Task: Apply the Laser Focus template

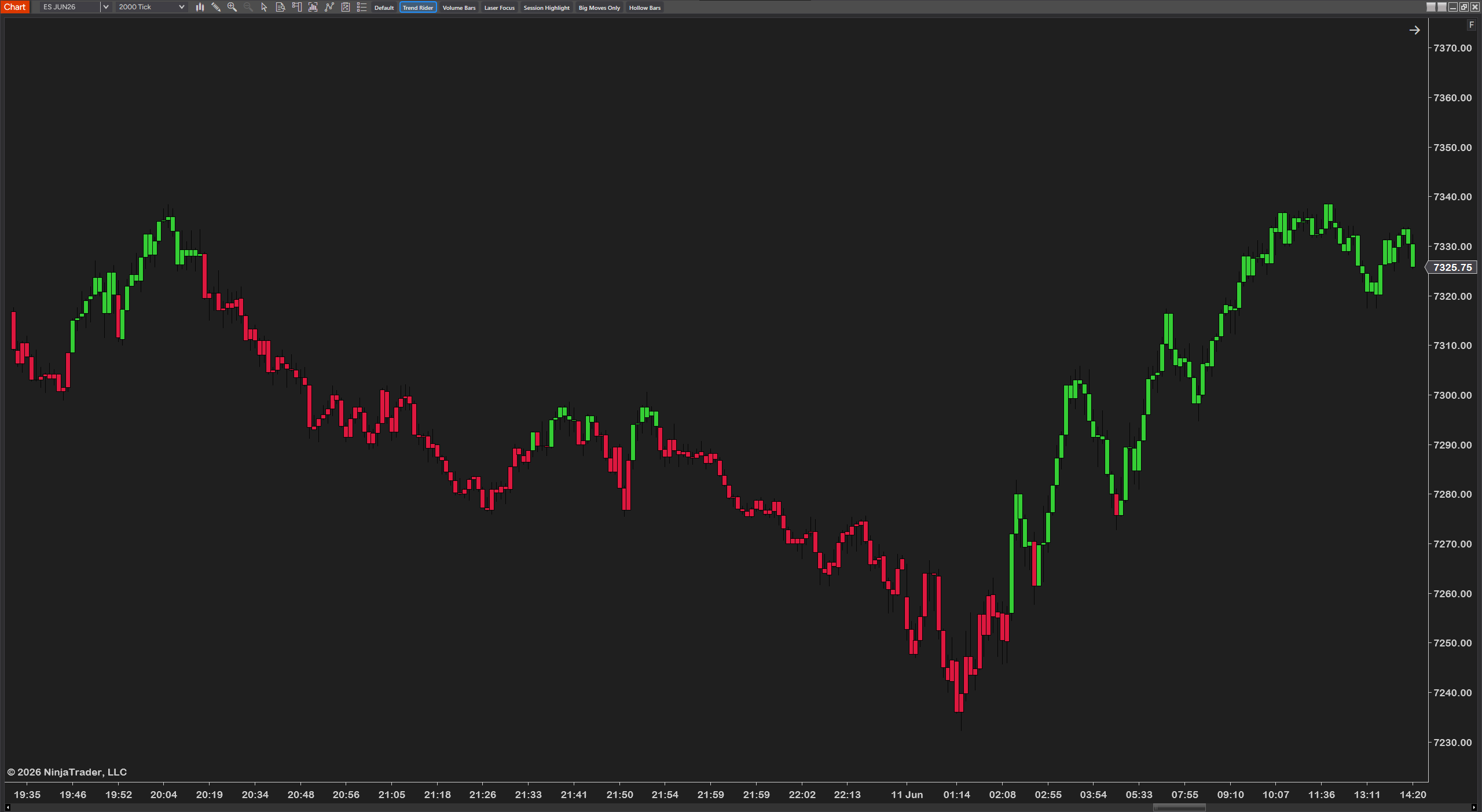Action: click(499, 8)
